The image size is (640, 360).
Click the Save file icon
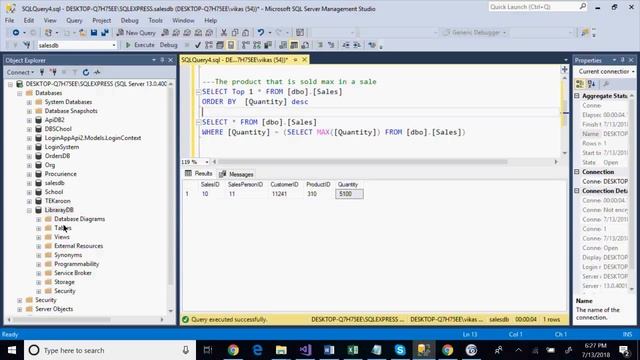94,33
